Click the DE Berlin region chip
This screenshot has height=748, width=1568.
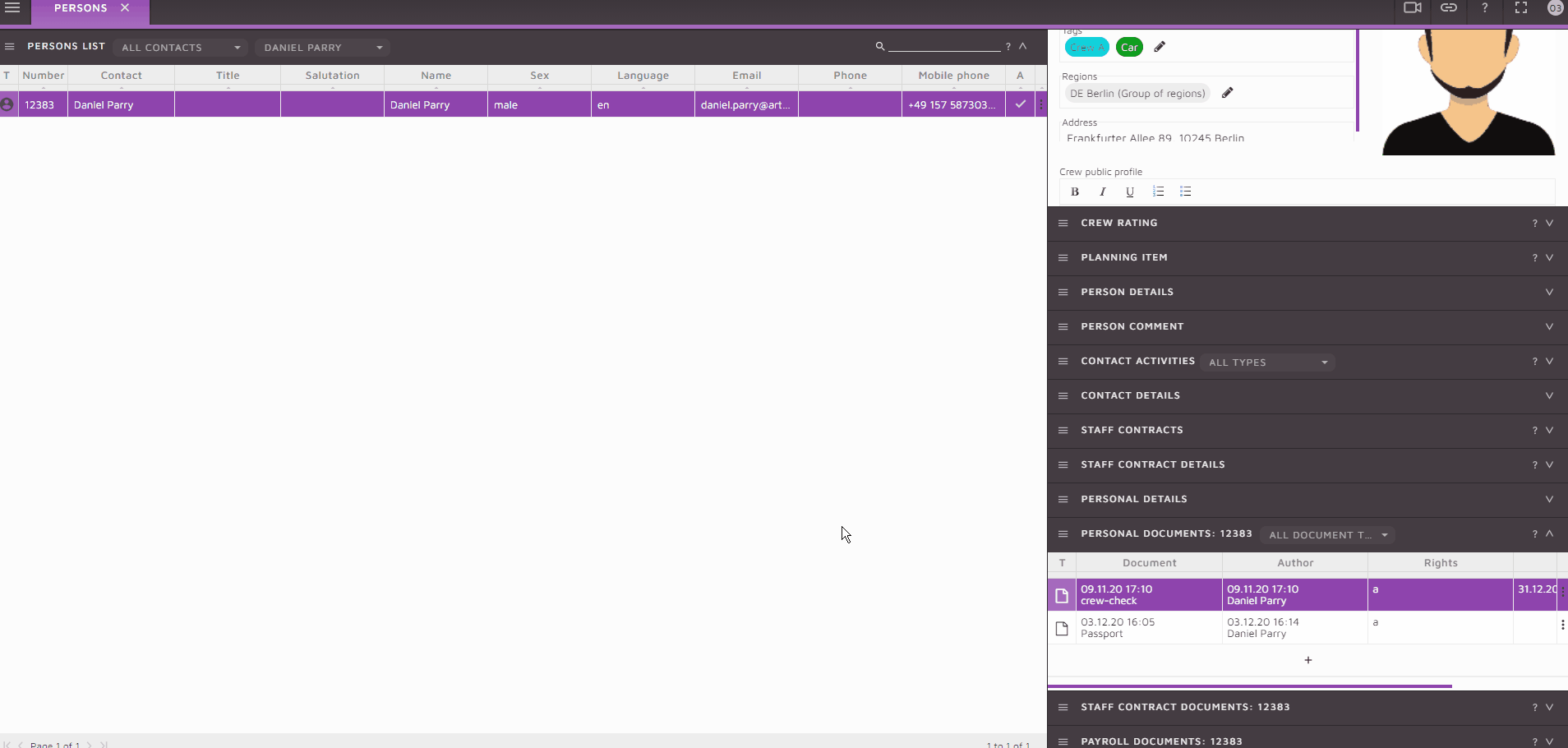click(x=1137, y=94)
